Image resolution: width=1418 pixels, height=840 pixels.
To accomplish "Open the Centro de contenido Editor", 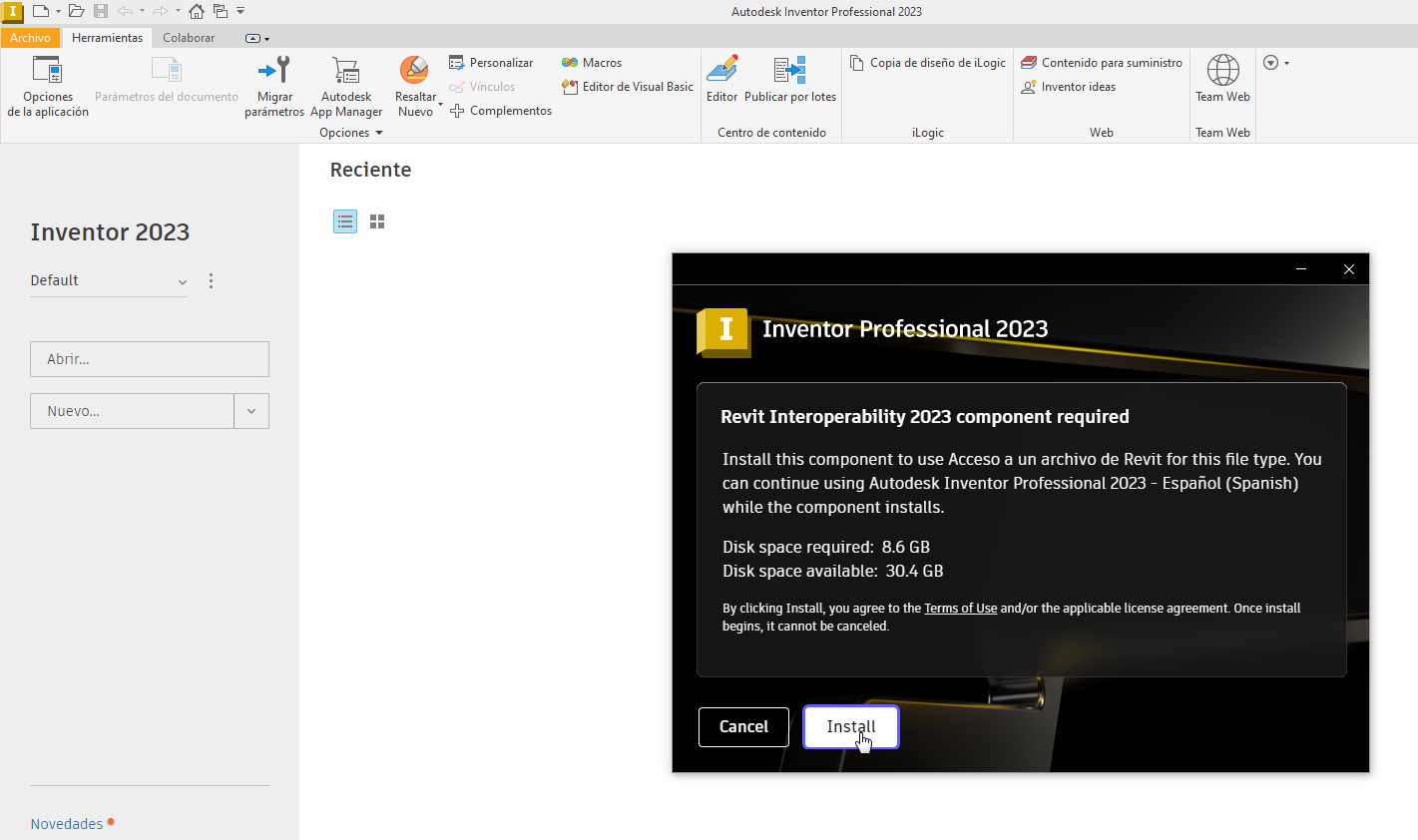I will (x=721, y=79).
